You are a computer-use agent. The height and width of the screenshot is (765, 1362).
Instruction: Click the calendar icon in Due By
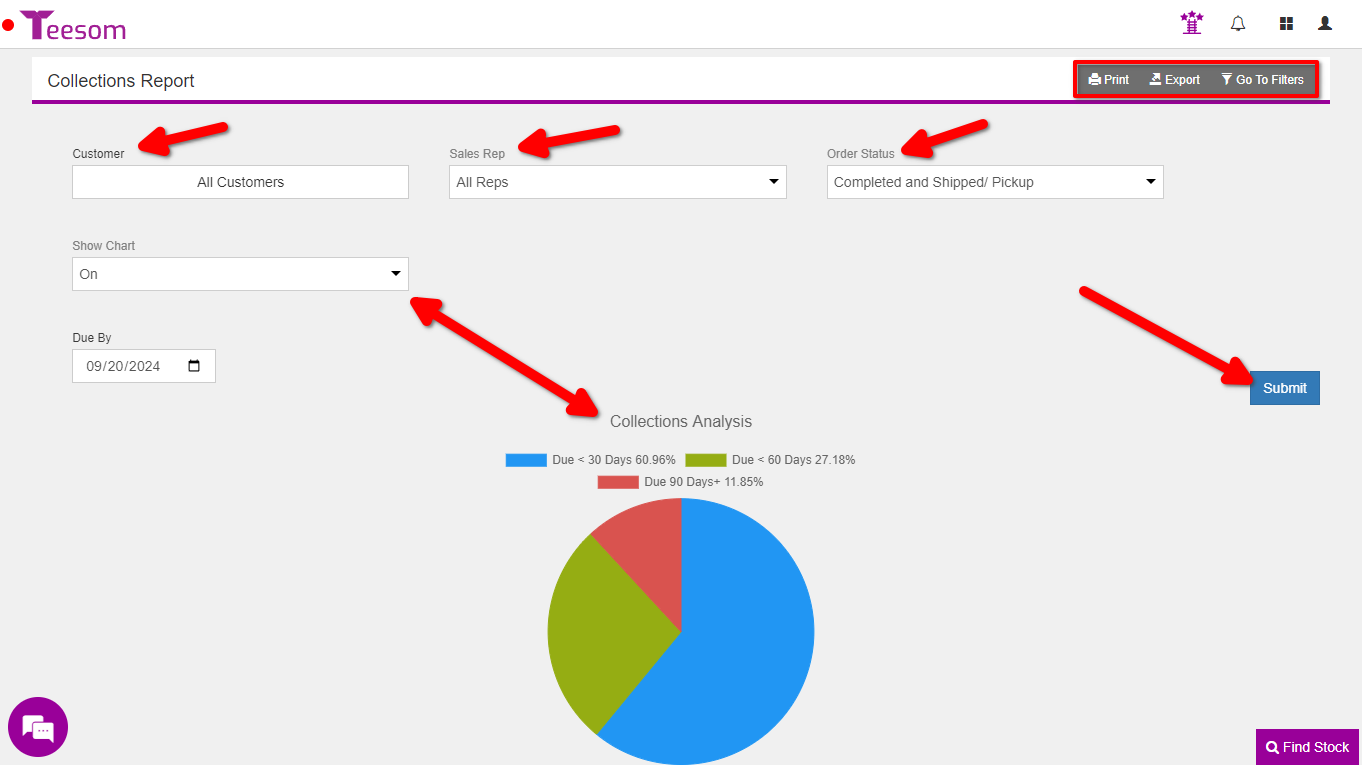tap(194, 366)
